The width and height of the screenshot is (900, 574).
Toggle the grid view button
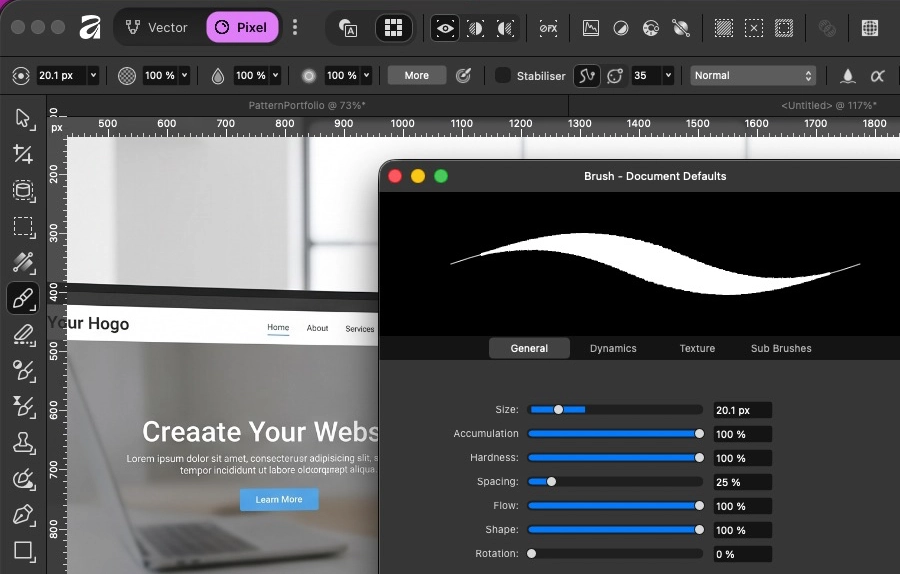pos(393,28)
